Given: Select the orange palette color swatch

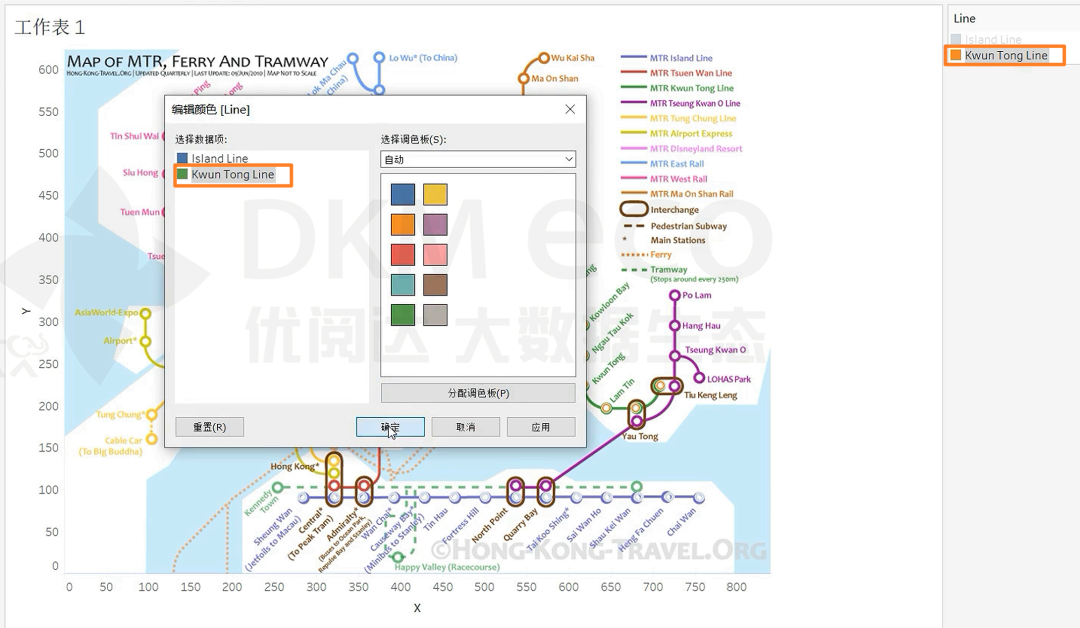Looking at the screenshot, I should point(403,224).
